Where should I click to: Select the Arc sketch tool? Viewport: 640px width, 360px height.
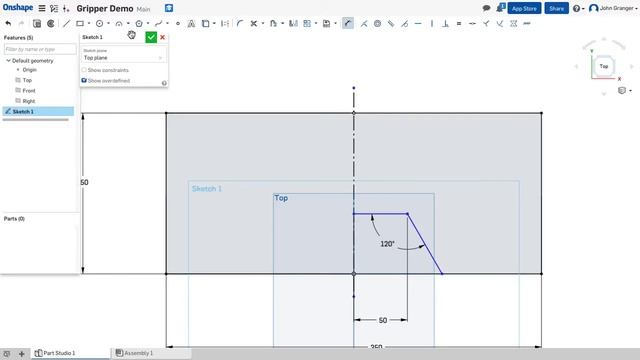119,24
